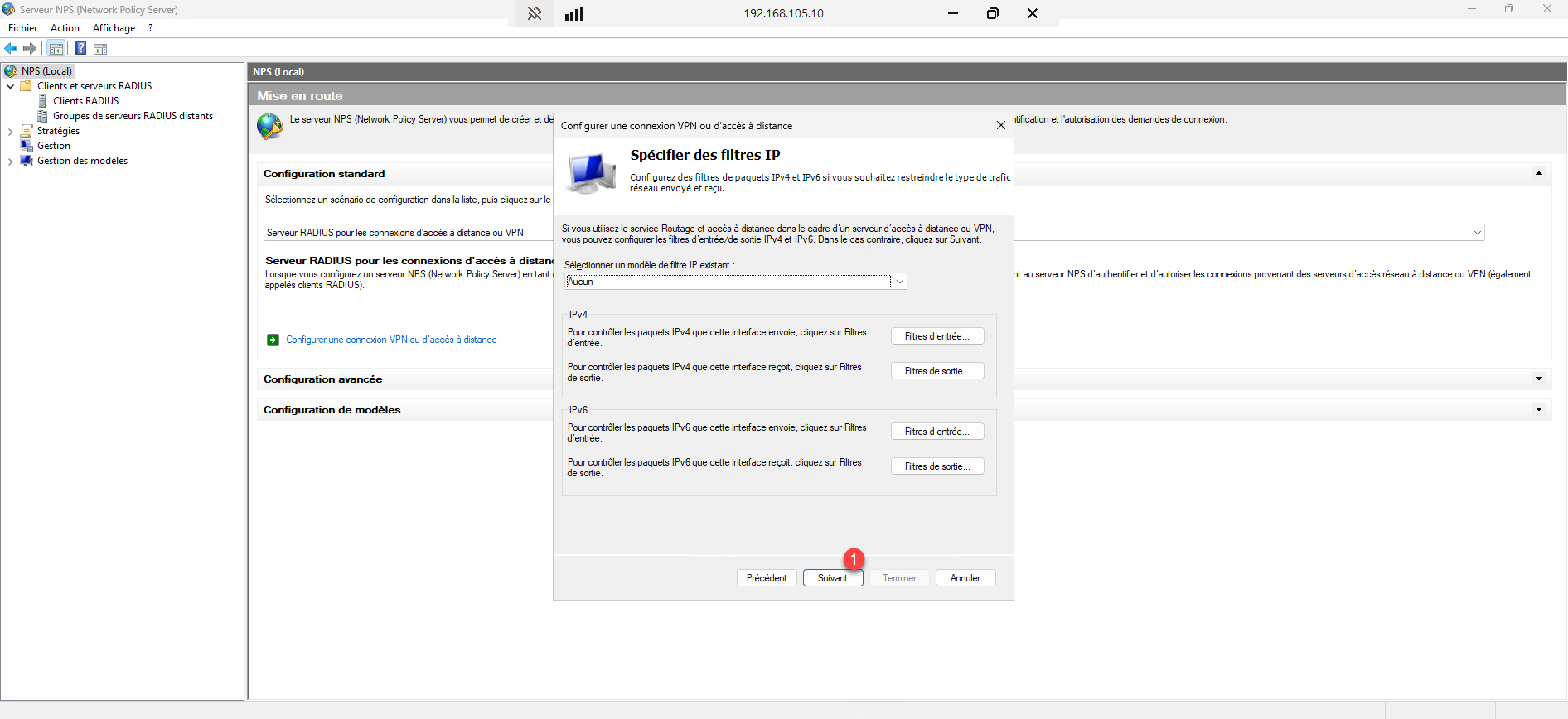Screen dimensions: 1568x719
Task: Select Clients RADIUS in the tree
Action: pos(85,101)
